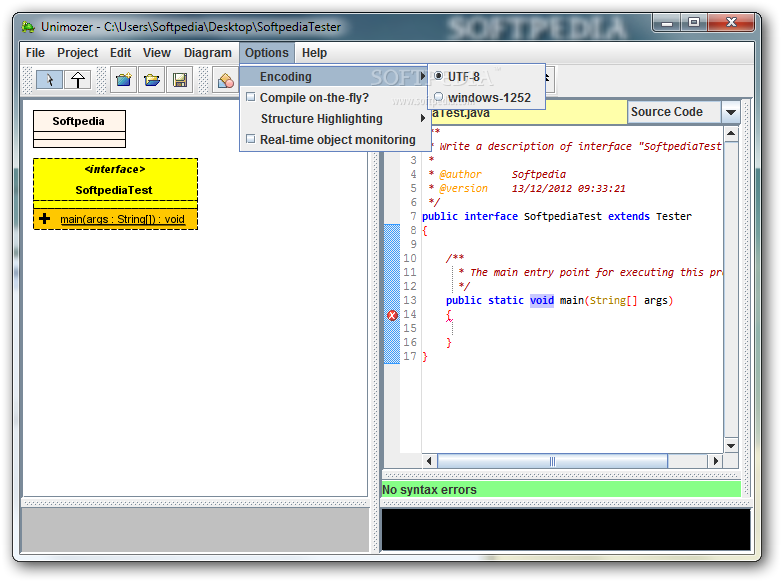782x582 pixels.
Task: Click the new project icon
Action: [x=122, y=80]
